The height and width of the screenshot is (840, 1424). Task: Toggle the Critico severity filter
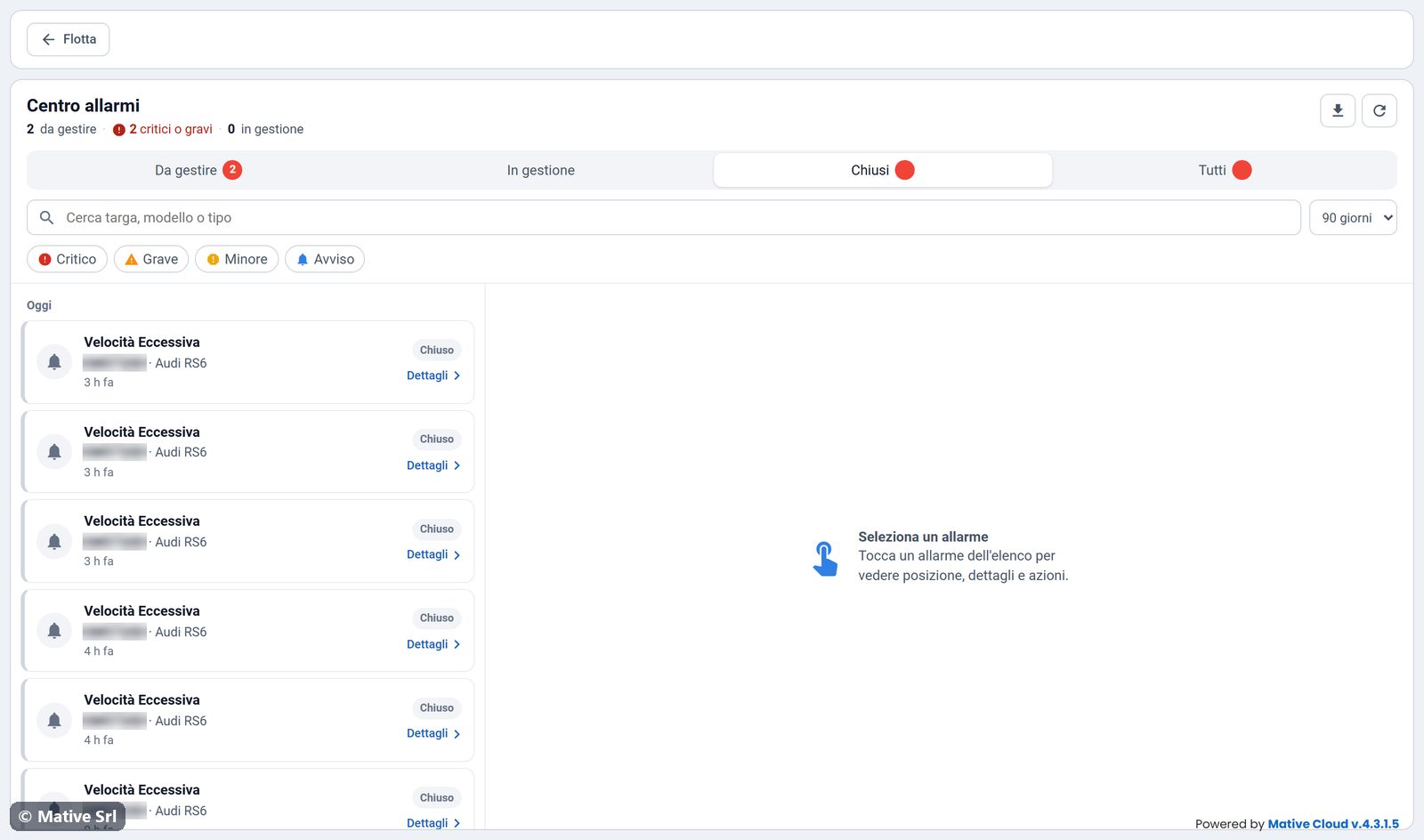tap(68, 259)
